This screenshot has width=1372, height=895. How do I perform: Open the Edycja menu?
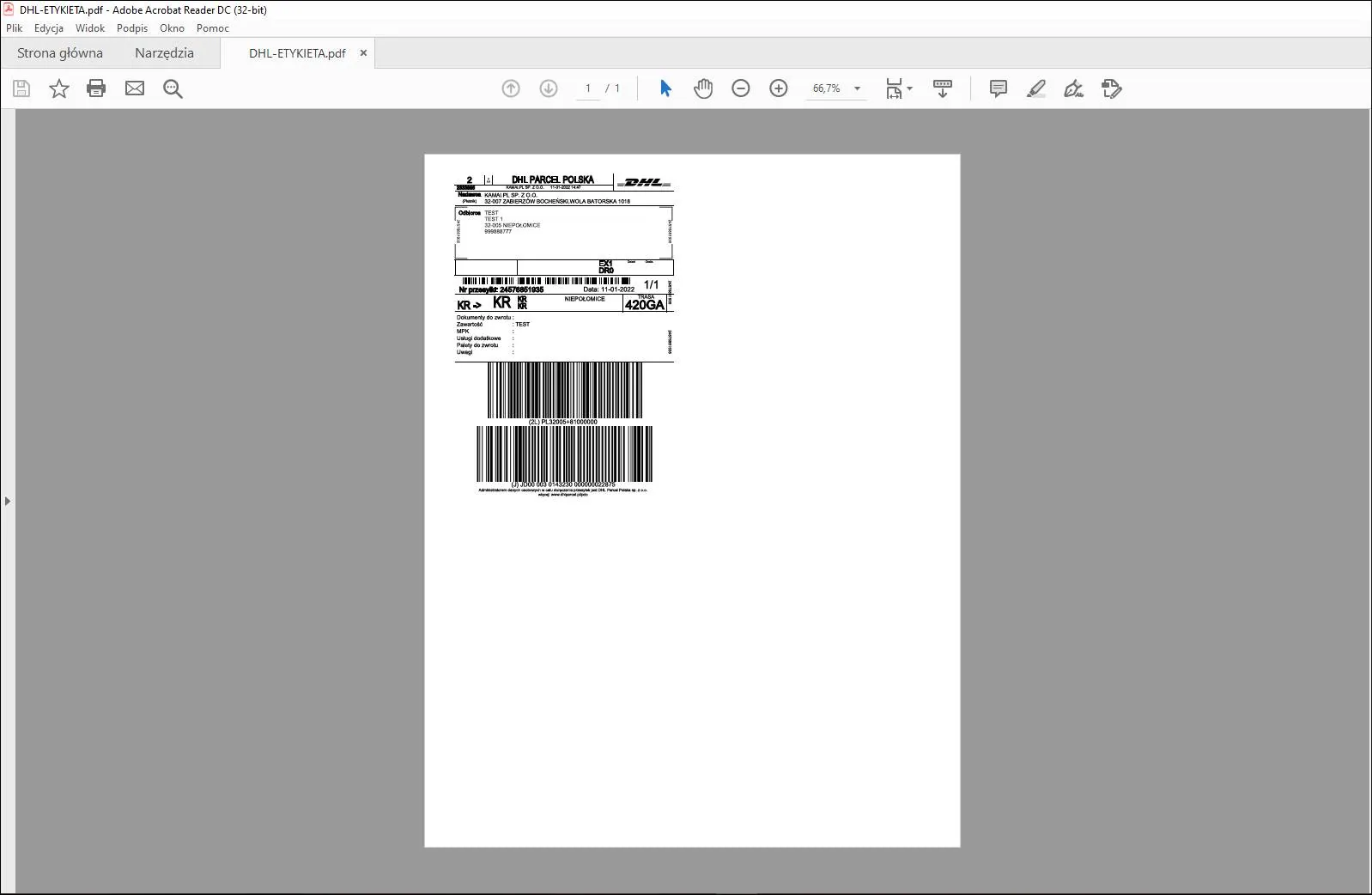pyautogui.click(x=49, y=28)
